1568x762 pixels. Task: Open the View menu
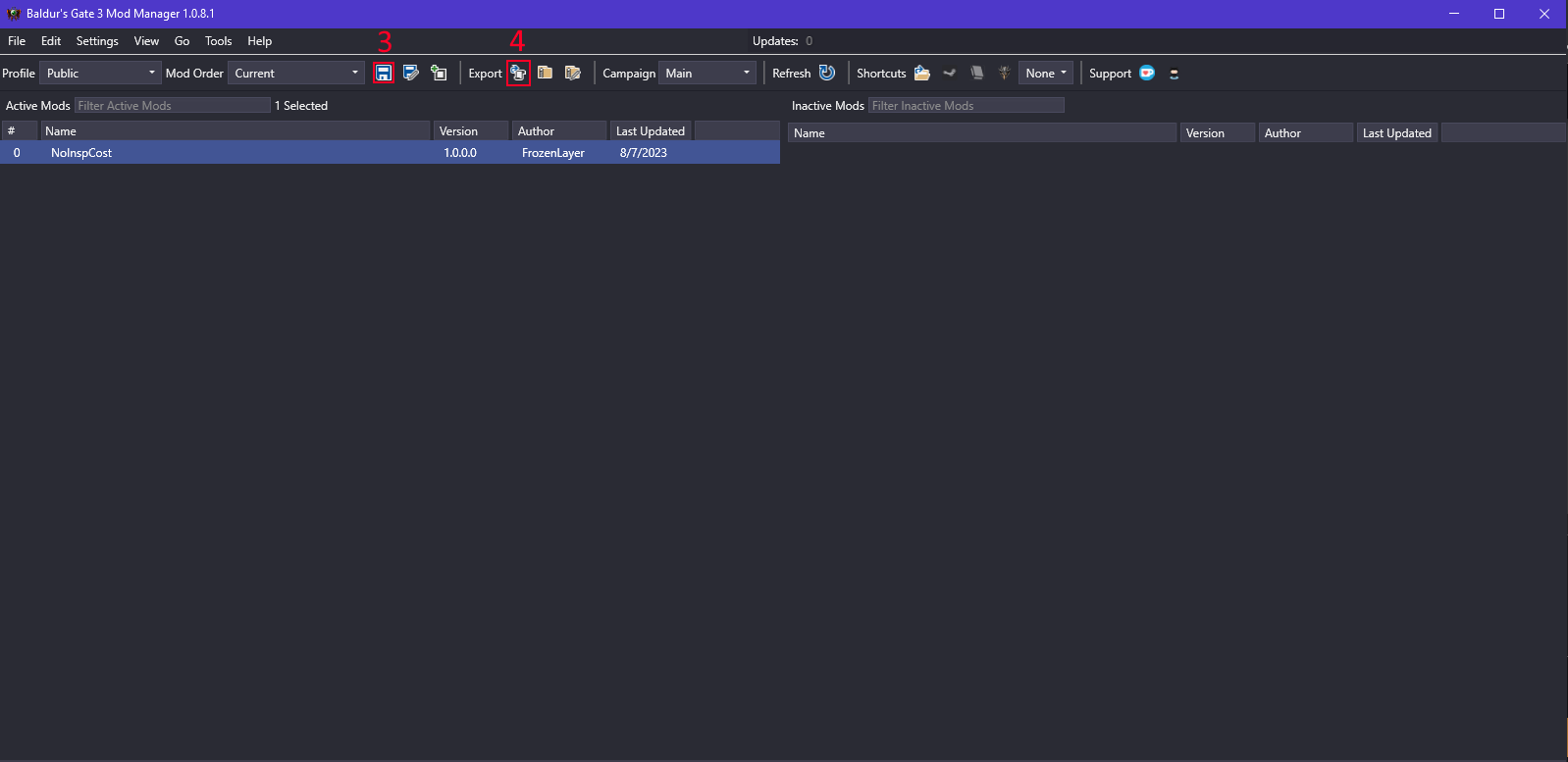click(146, 41)
